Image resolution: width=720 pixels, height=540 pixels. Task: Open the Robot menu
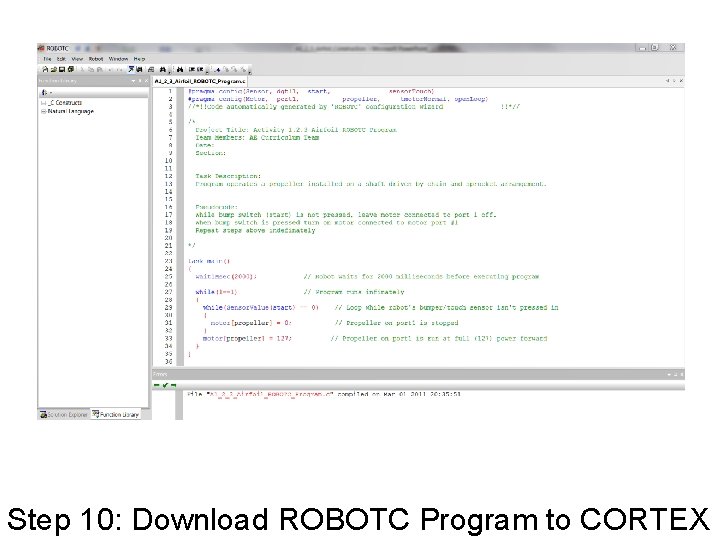96,59
